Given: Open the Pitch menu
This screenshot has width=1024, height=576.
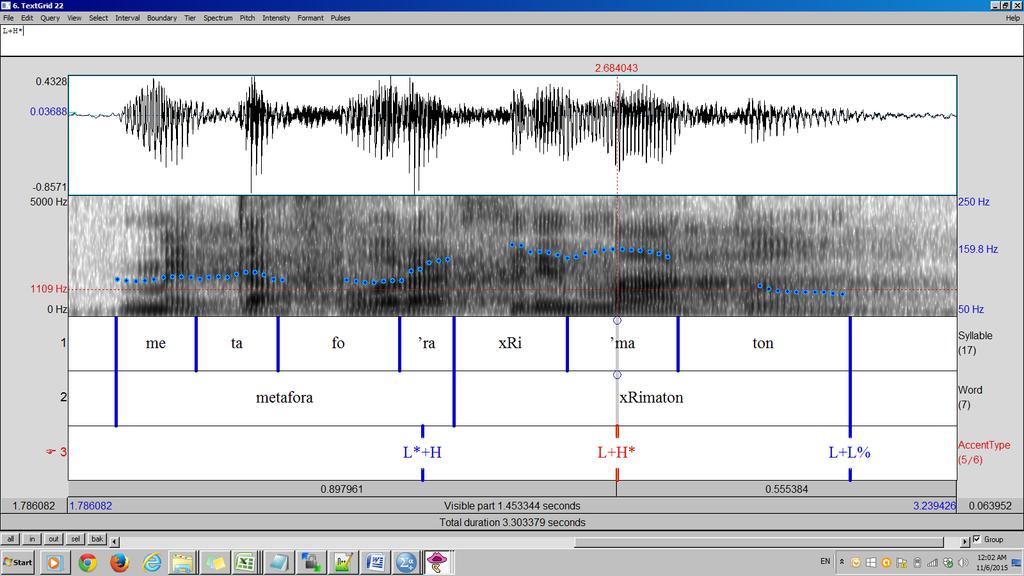Looking at the screenshot, I should click(x=248, y=18).
